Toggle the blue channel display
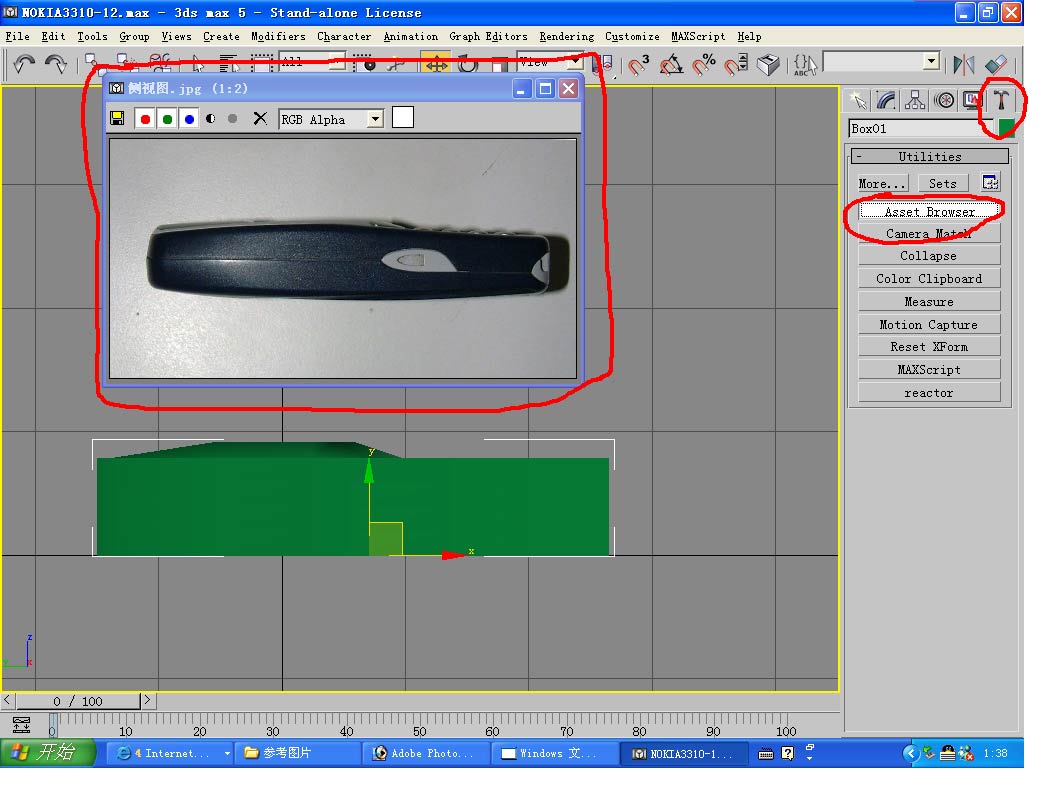The height and width of the screenshot is (787, 1049). (x=189, y=119)
